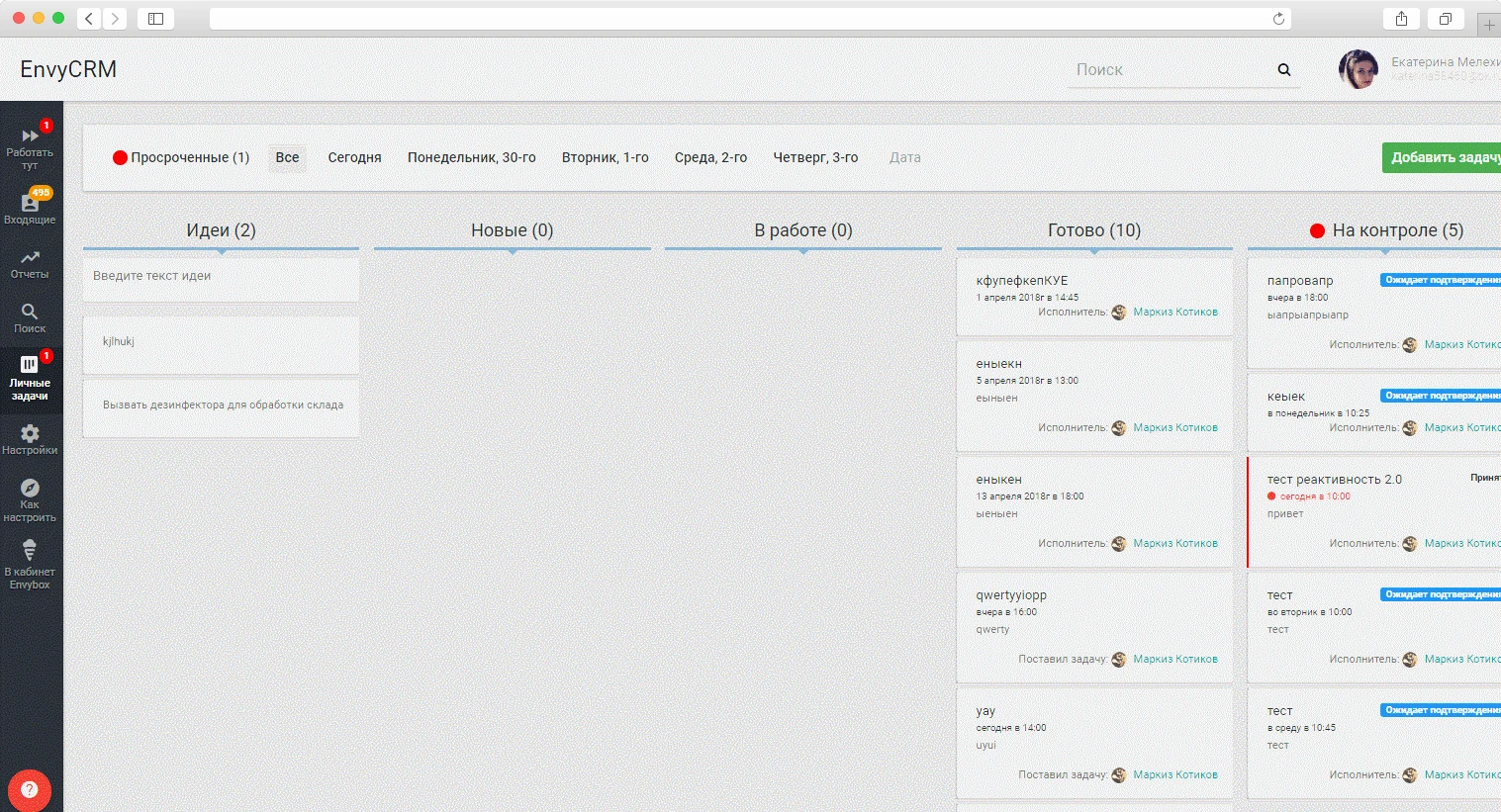Open the Вызвать дезинфектора idea card
This screenshot has height=812, width=1501.
223,406
